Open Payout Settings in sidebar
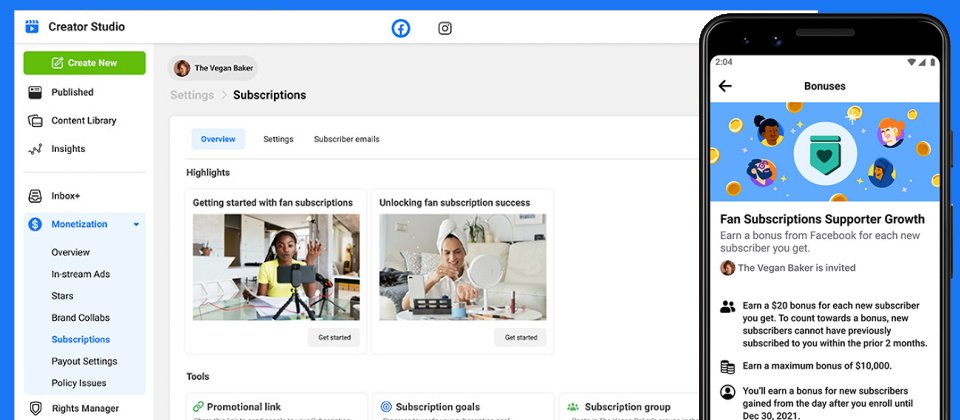 click(x=84, y=361)
